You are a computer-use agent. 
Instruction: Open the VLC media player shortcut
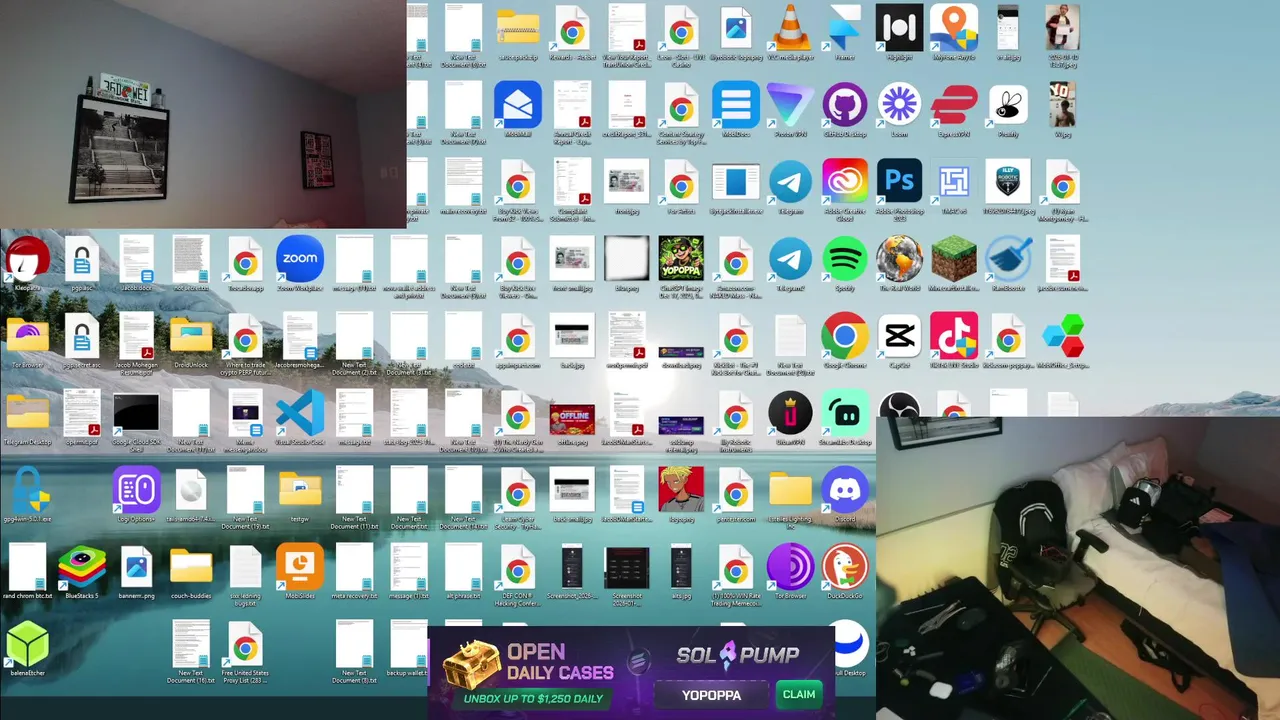tap(790, 28)
